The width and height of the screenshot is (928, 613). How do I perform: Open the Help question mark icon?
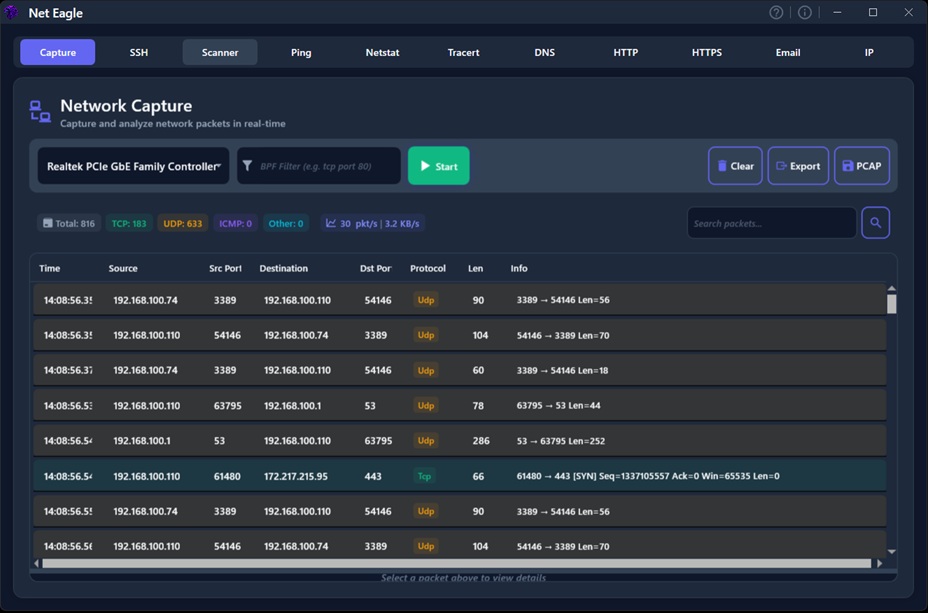[x=775, y=12]
